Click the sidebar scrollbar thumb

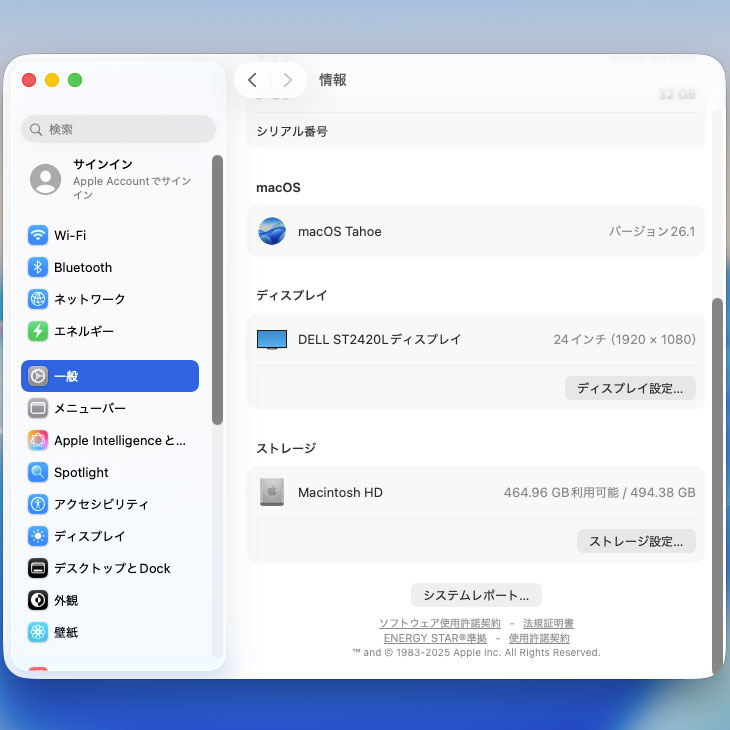pyautogui.click(x=217, y=290)
